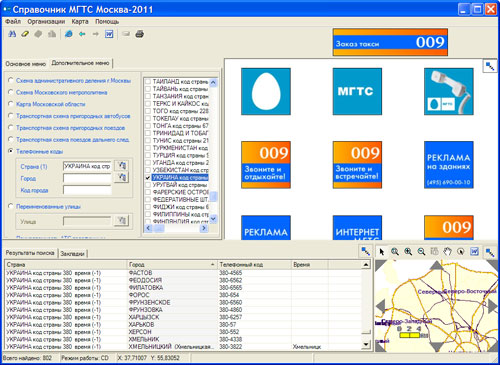Click the Word export icon in main toolbar
Viewport: 500px width, 365px height.
coord(109,34)
